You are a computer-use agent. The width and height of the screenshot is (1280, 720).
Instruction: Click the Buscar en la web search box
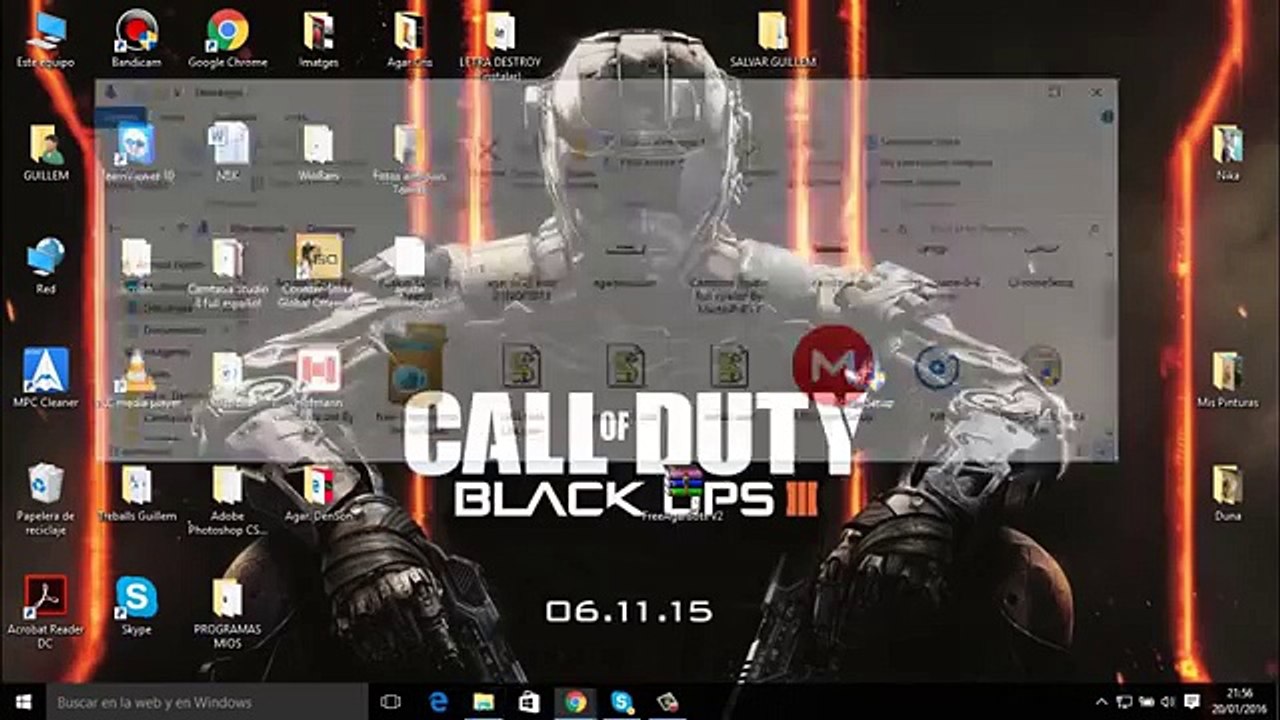[207, 702]
